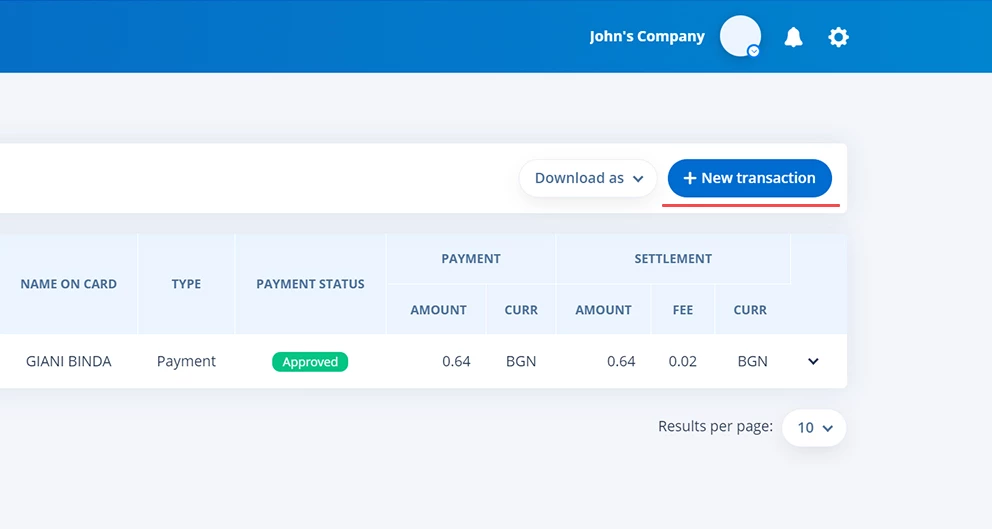992x529 pixels.
Task: Open the Download as dropdown
Action: (588, 178)
